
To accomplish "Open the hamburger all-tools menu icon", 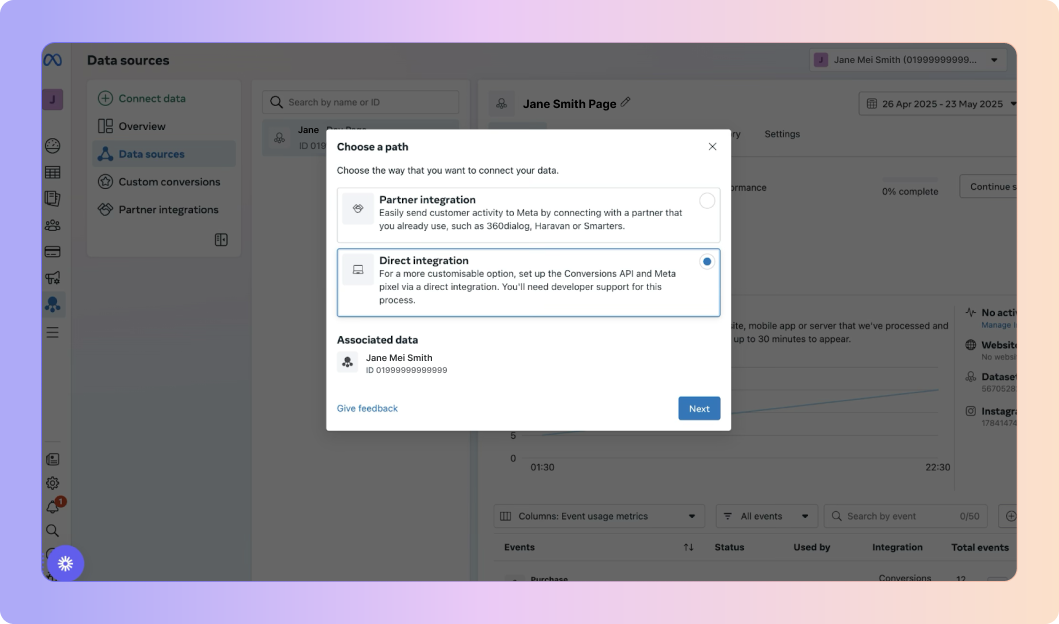I will [53, 332].
